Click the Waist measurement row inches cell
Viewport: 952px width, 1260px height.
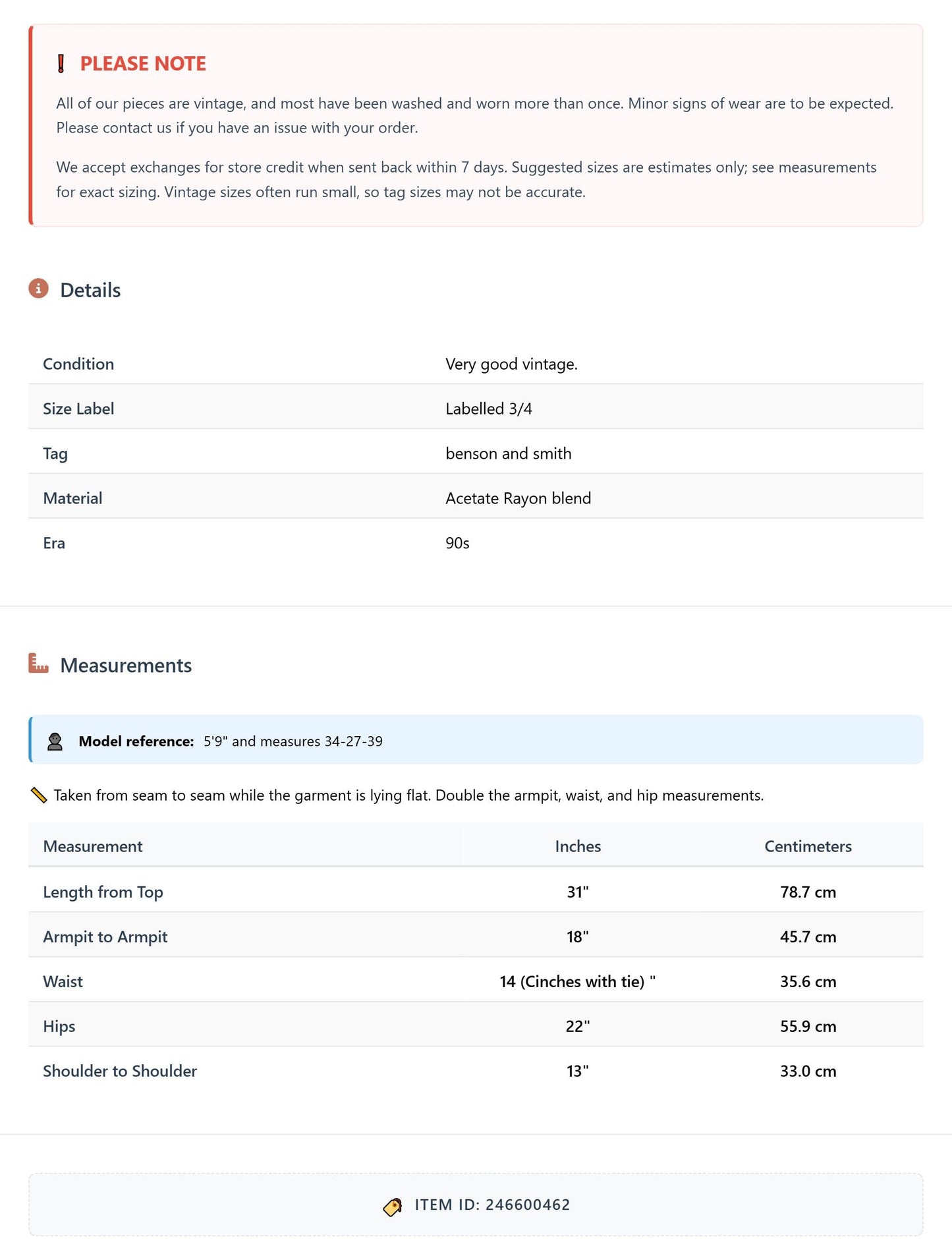[x=578, y=981]
